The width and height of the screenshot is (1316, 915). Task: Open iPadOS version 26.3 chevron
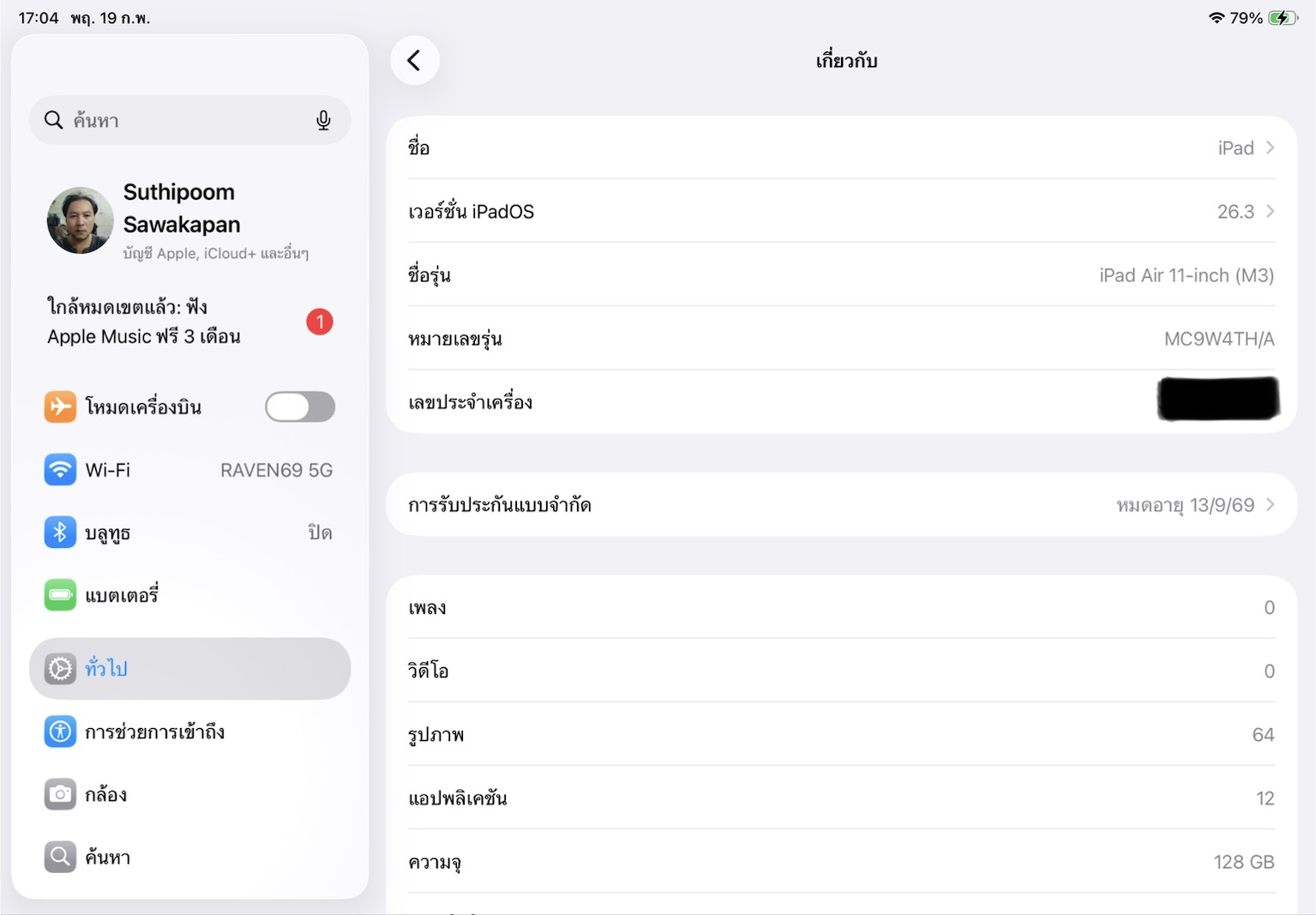click(x=1270, y=211)
